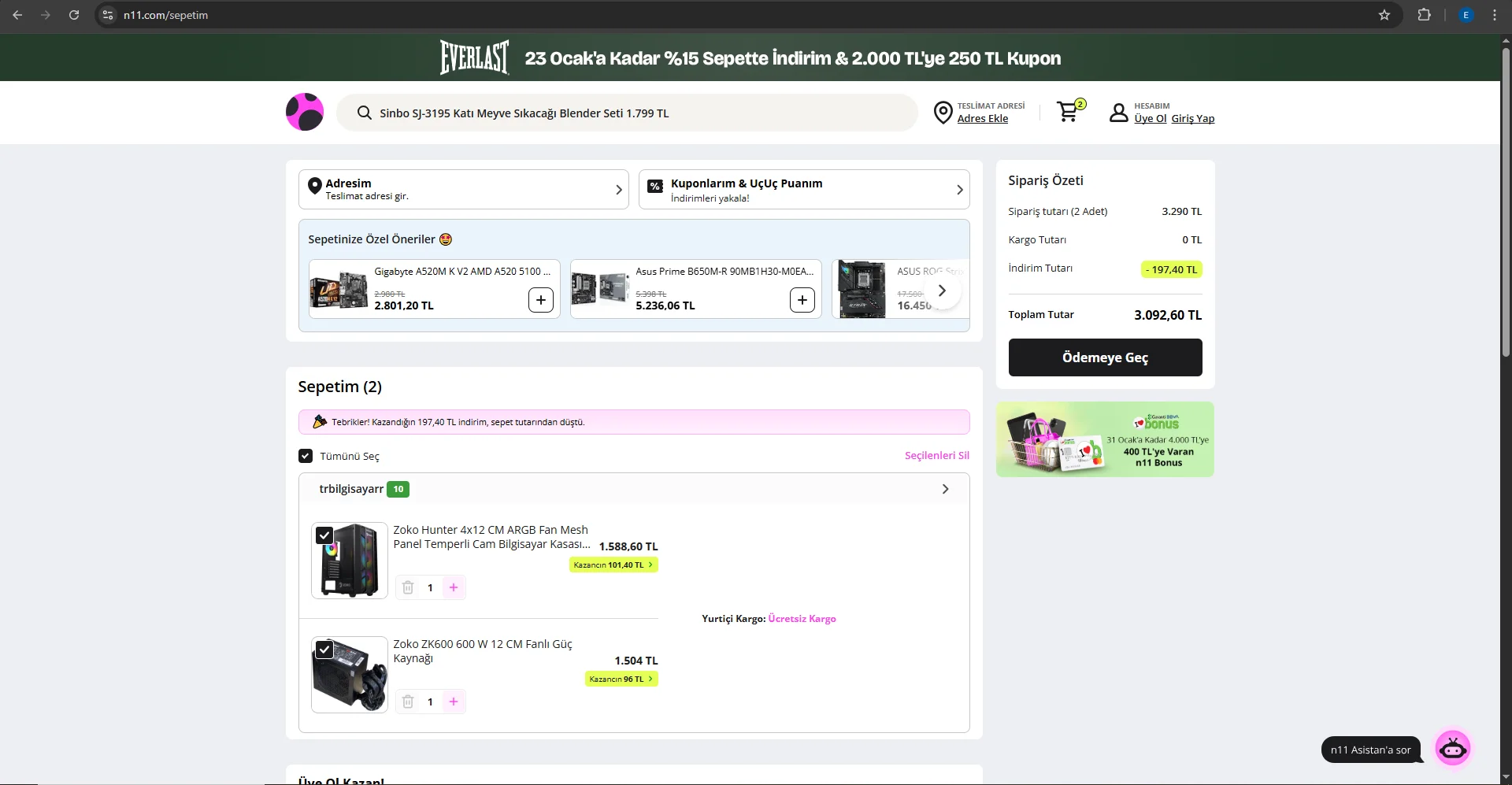Open Gigabyte A520M motherboard thumbnail
This screenshot has width=1512, height=785.
(x=339, y=290)
